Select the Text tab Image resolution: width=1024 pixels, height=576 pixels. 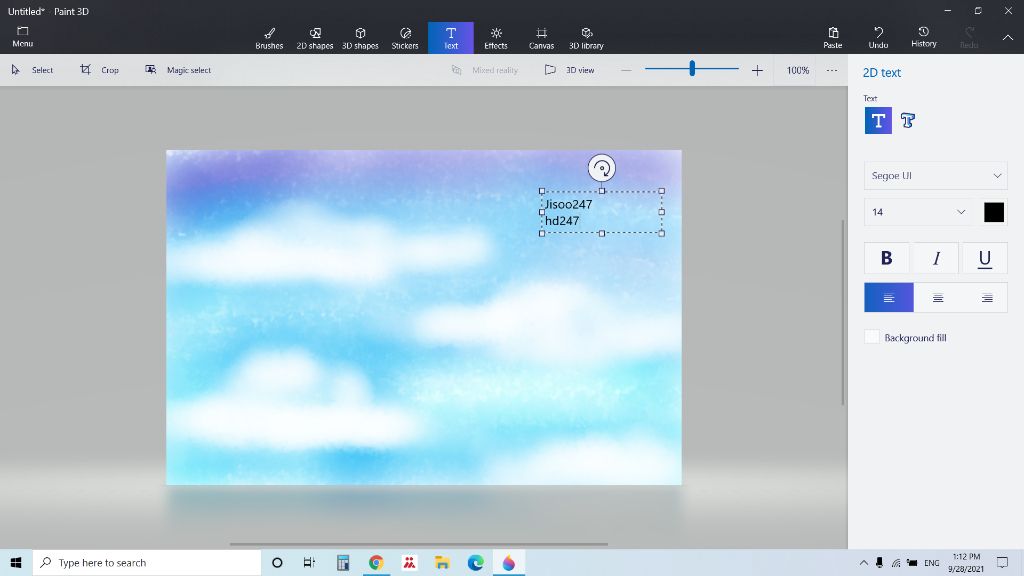[451, 38]
